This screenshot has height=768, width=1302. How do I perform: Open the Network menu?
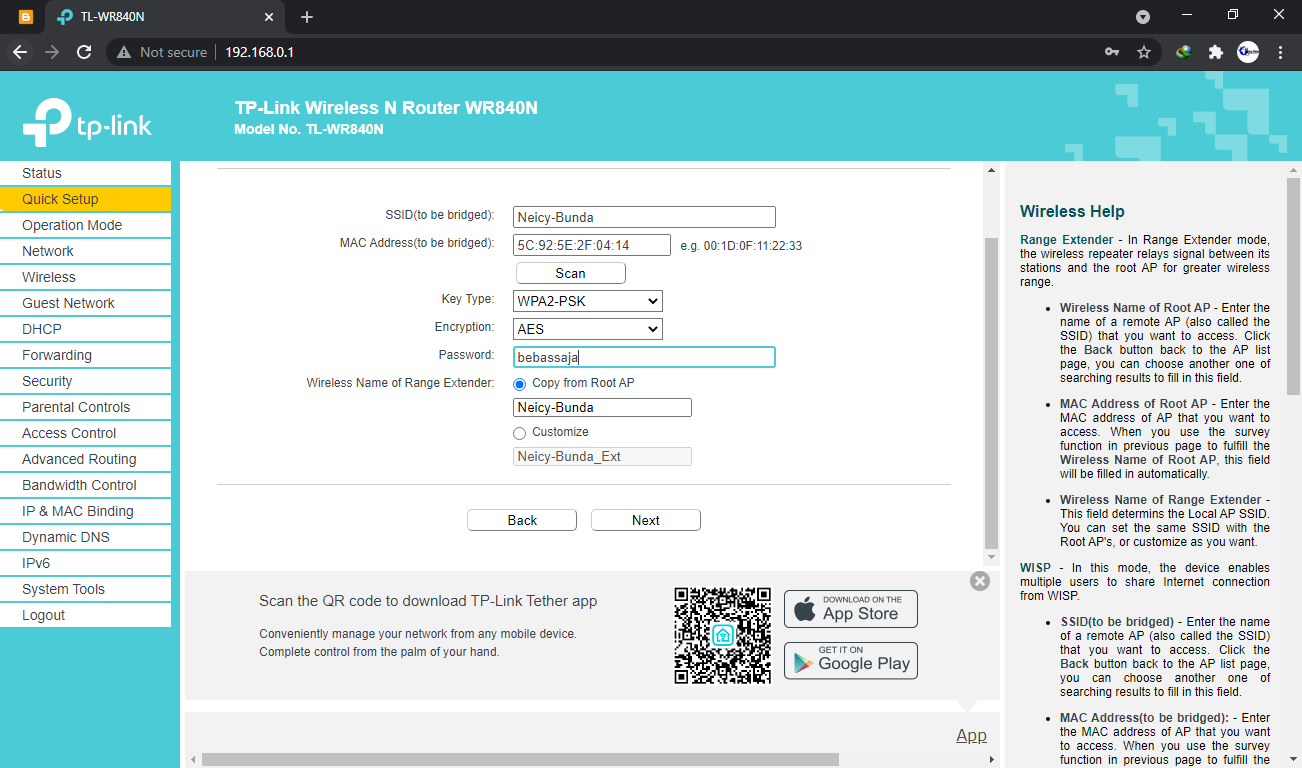coord(85,251)
